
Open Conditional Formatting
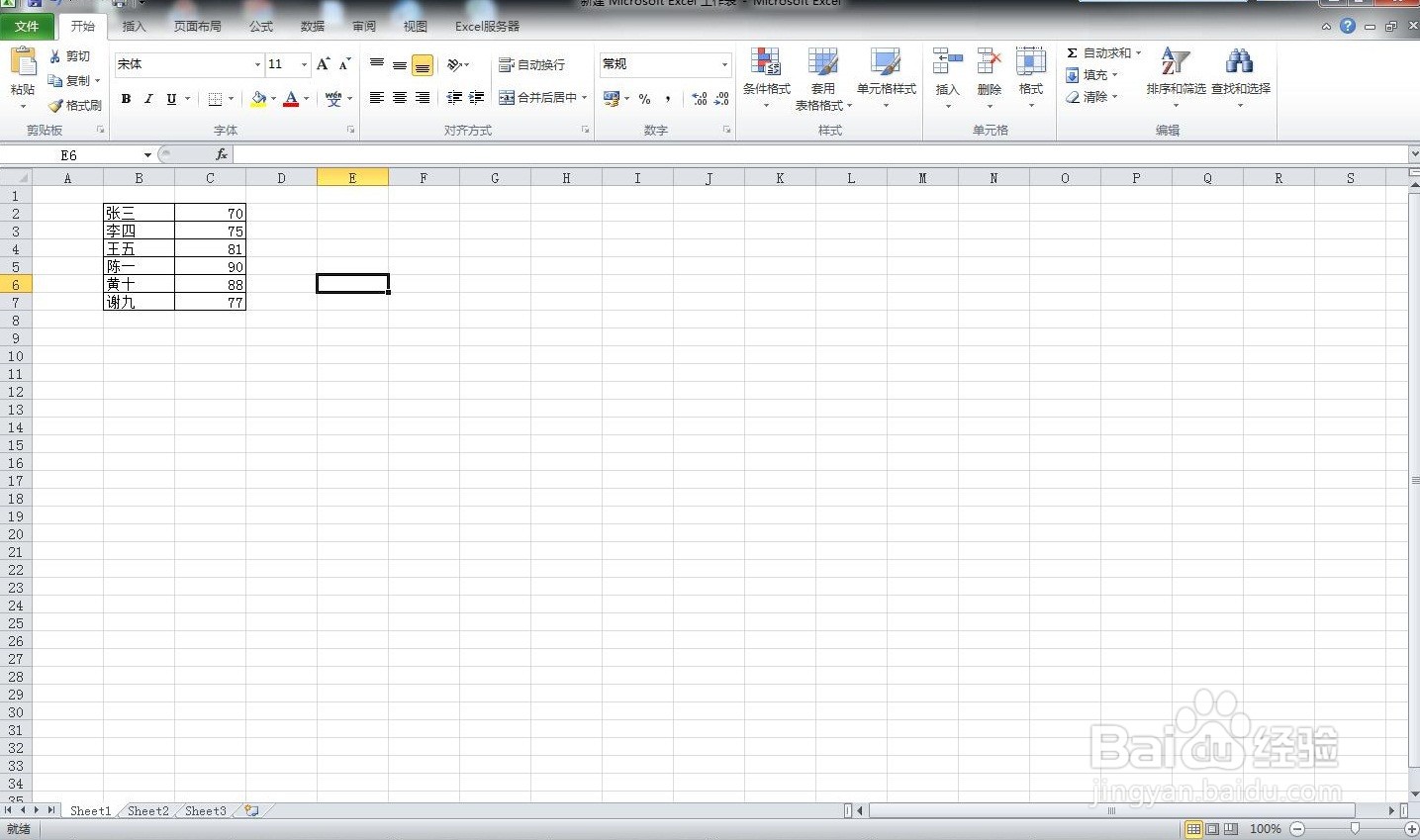click(x=766, y=77)
